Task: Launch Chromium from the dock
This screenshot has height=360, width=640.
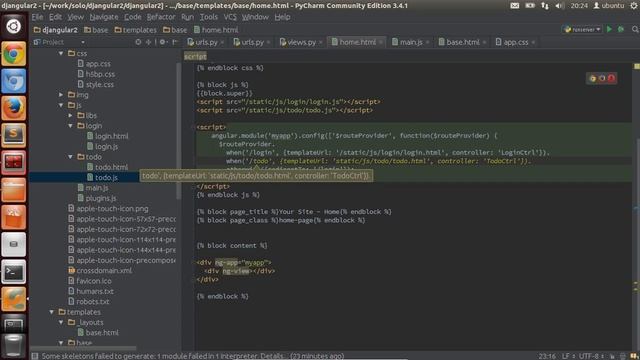Action: point(13,81)
